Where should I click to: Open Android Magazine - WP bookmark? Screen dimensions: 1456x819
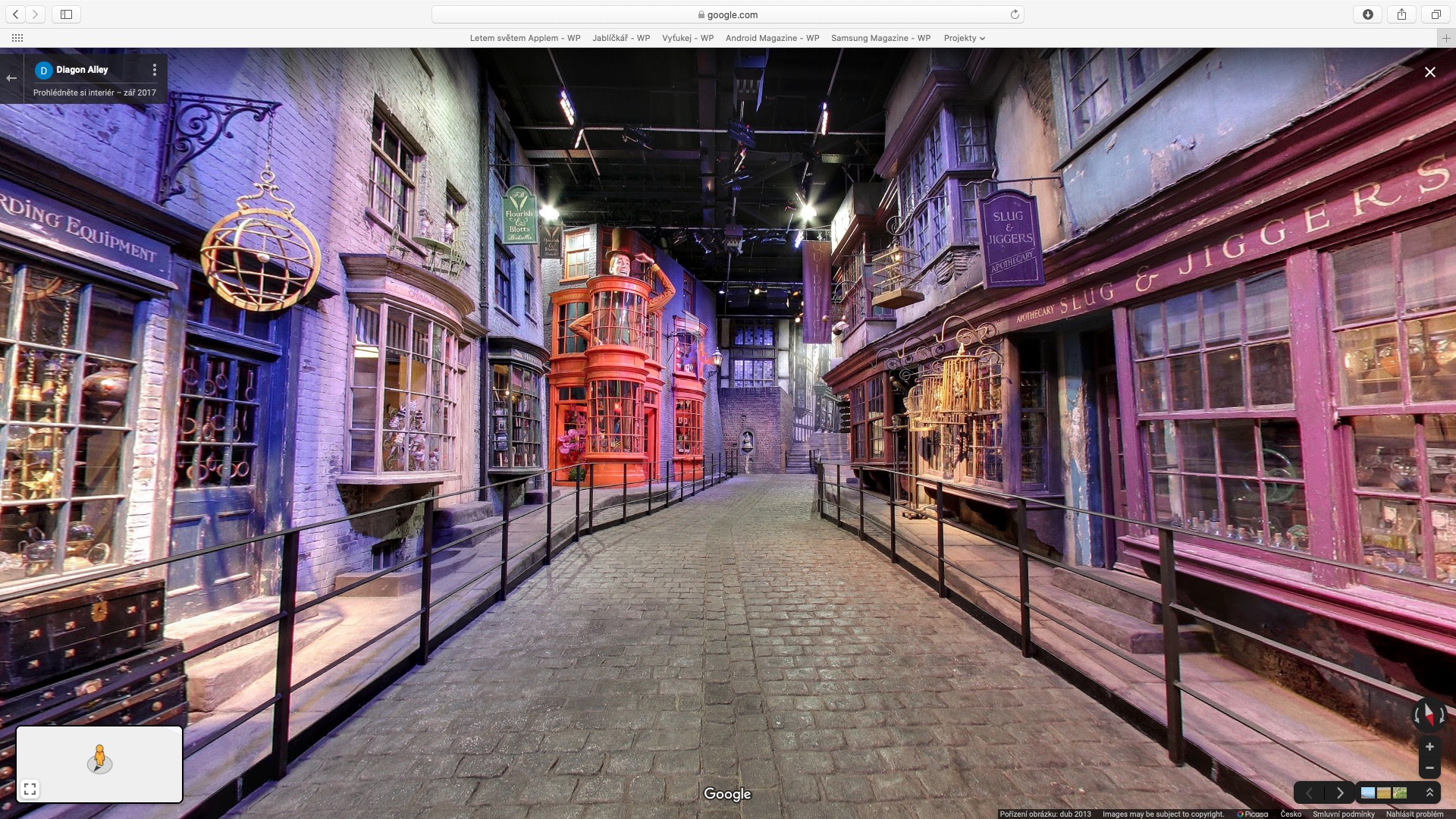tap(772, 38)
